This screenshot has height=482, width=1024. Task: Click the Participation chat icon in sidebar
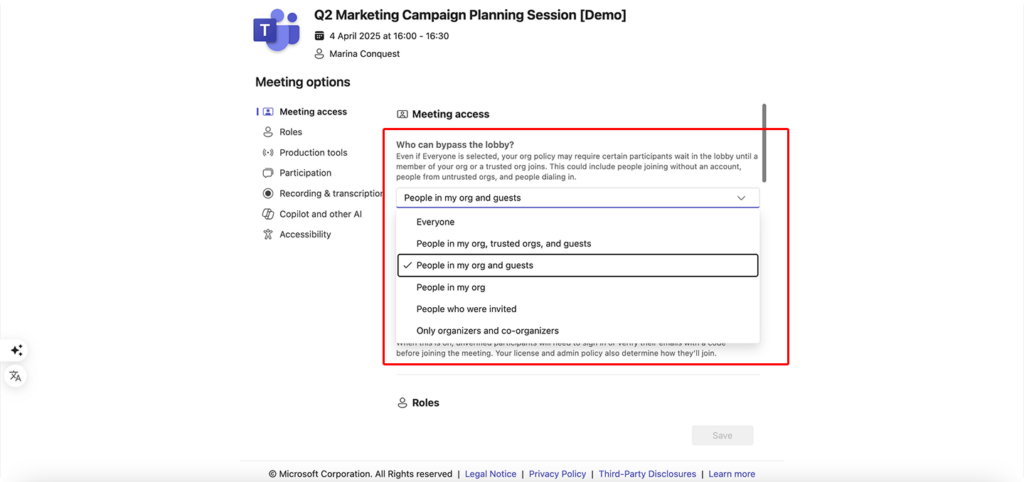[x=268, y=173]
